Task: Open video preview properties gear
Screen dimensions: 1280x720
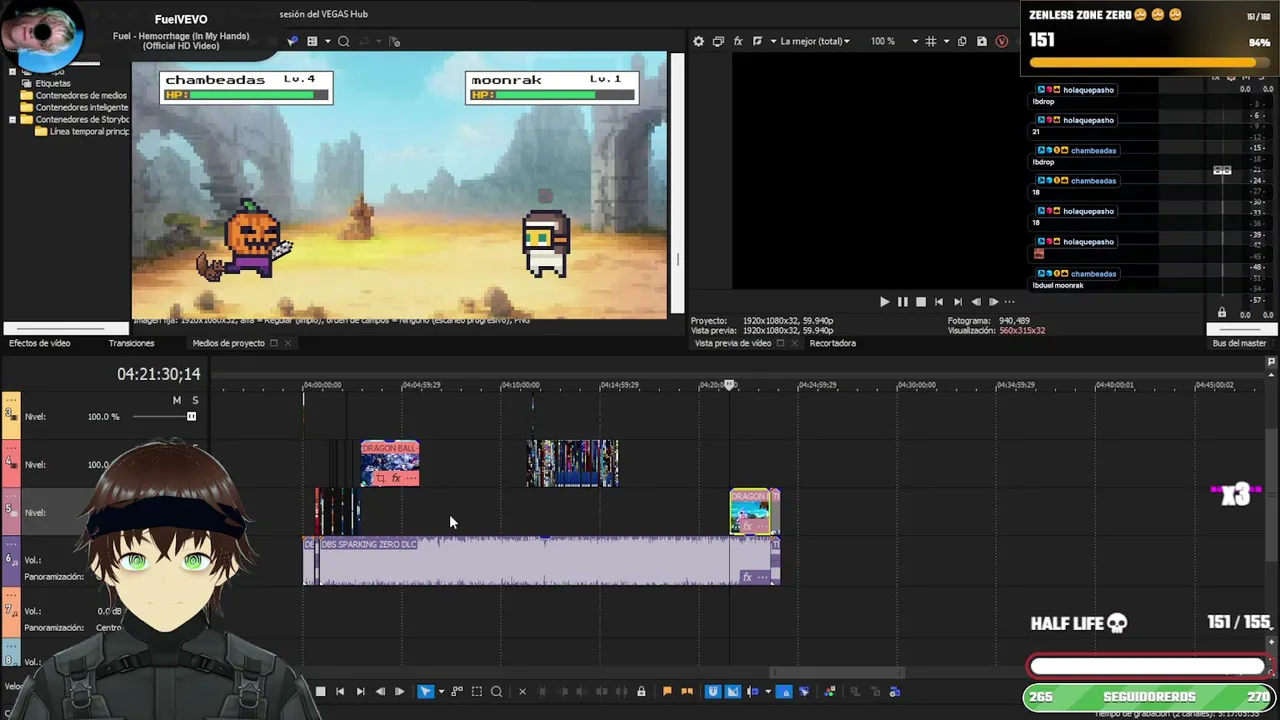Action: [698, 41]
